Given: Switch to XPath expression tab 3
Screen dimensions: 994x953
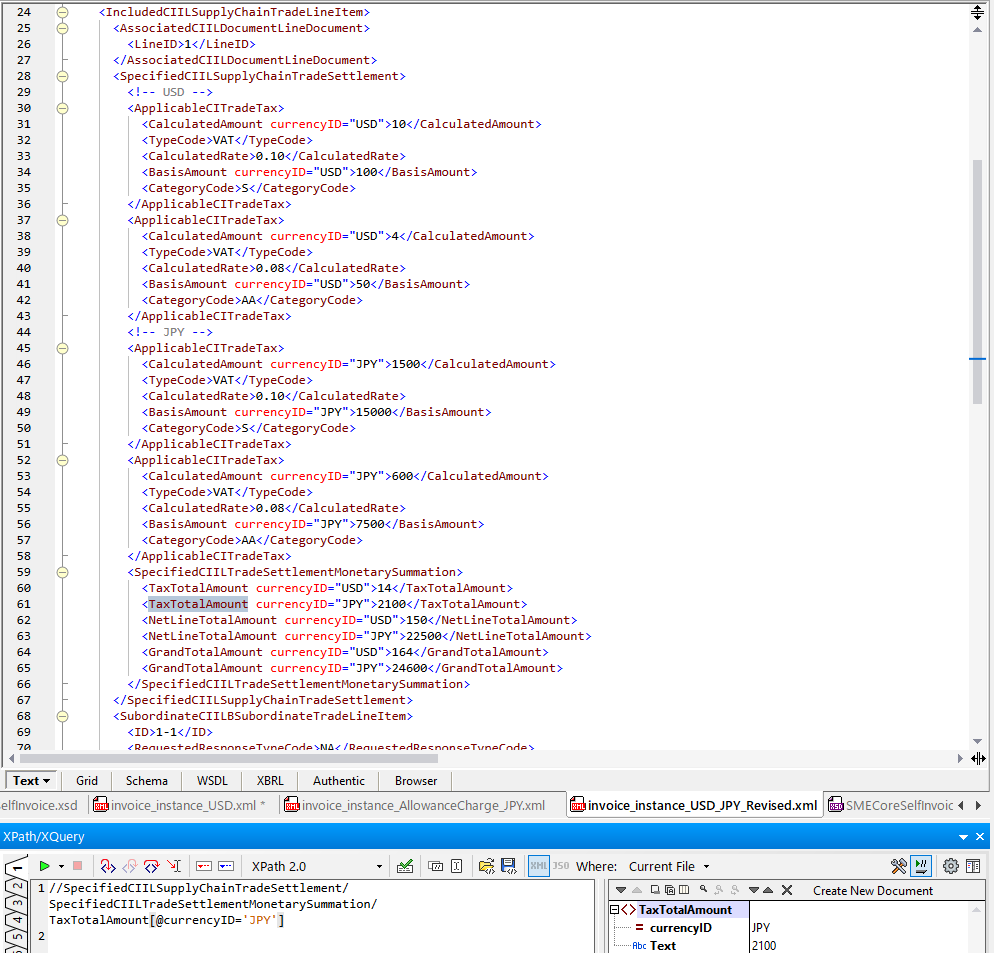Looking at the screenshot, I should (17, 902).
